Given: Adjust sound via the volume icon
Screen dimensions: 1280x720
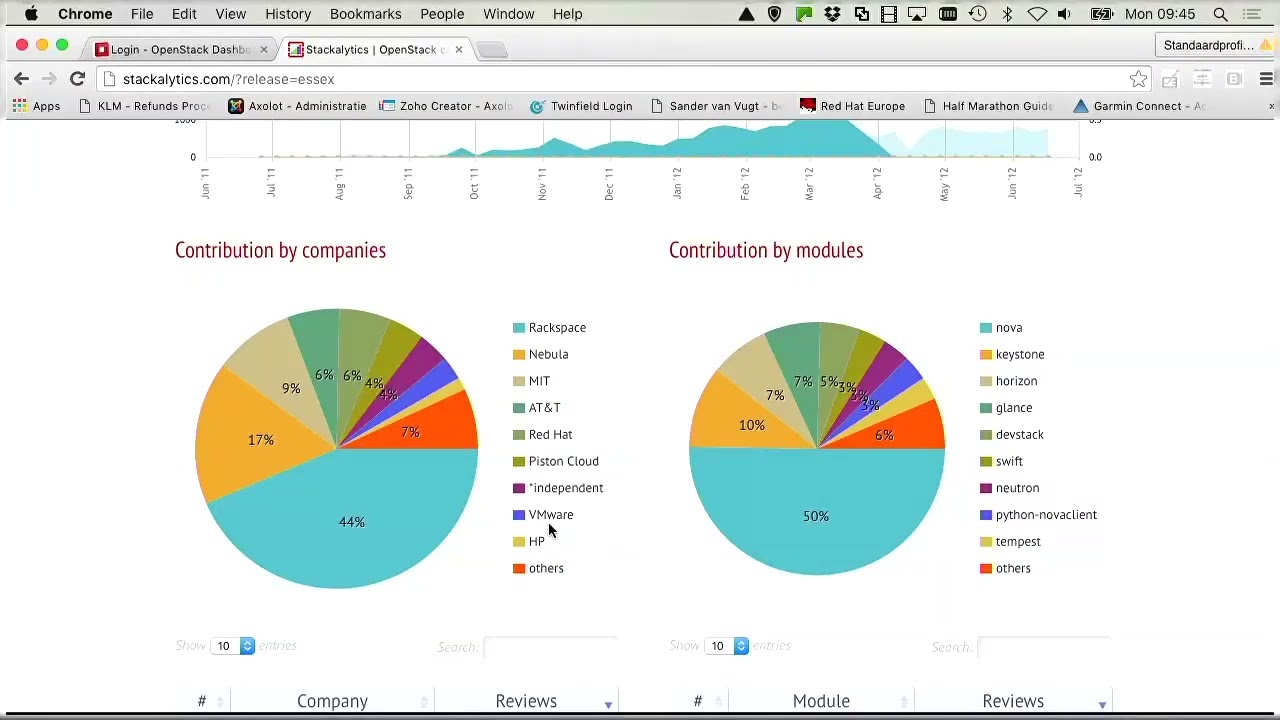Looking at the screenshot, I should [x=1065, y=14].
